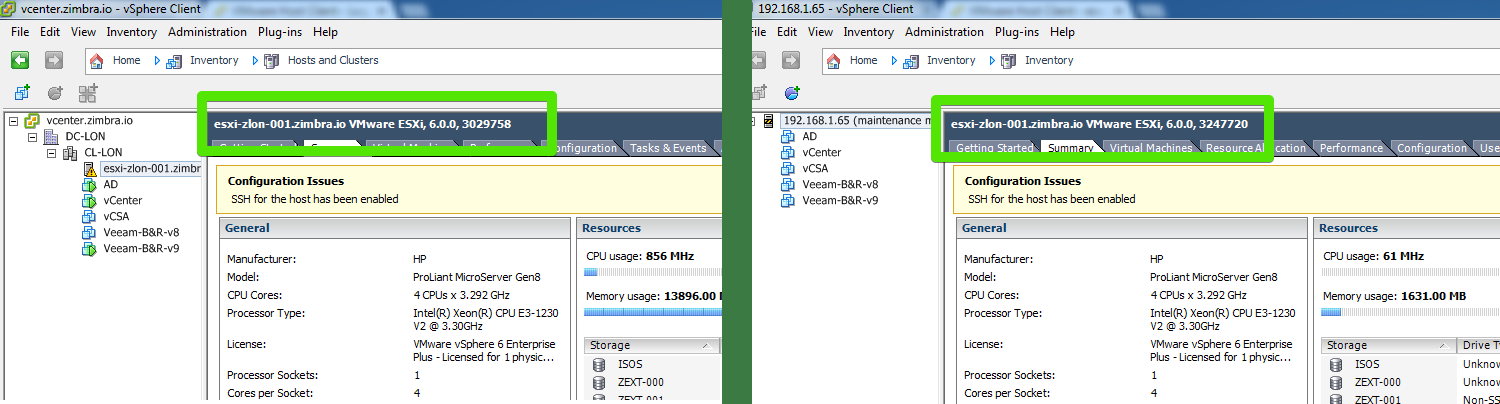
Task: Open Administration menu in vcenter.zimbra.io window
Action: point(207,32)
